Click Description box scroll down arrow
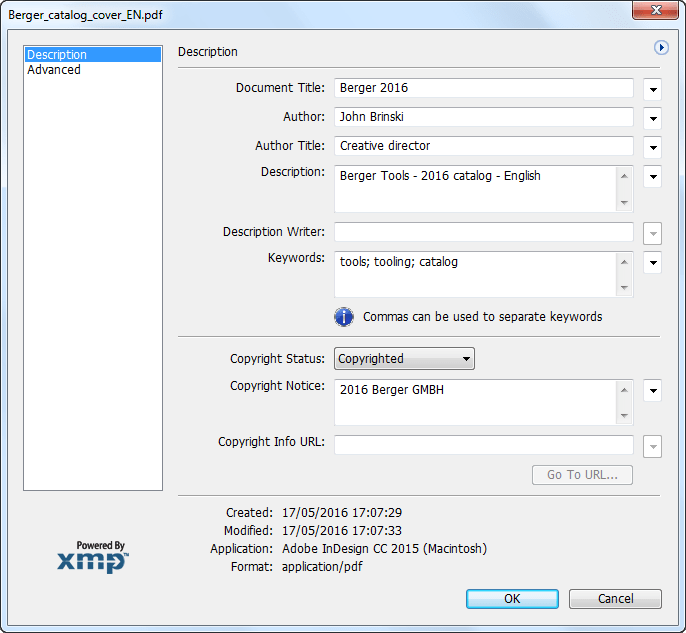The image size is (686, 633). point(624,203)
